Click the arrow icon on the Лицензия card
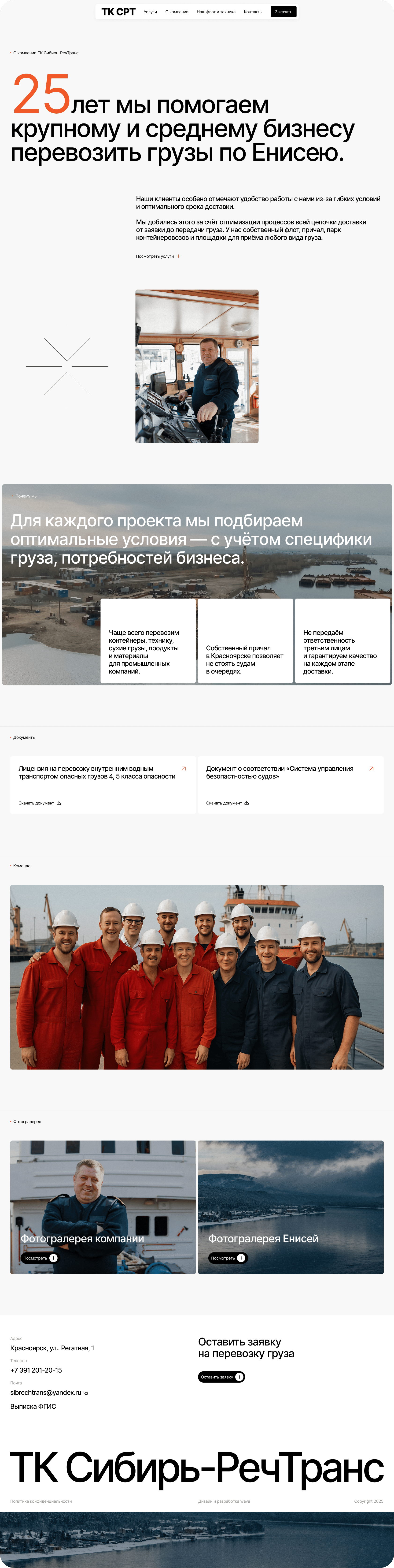Screen dimensions: 394x1568 point(184,769)
